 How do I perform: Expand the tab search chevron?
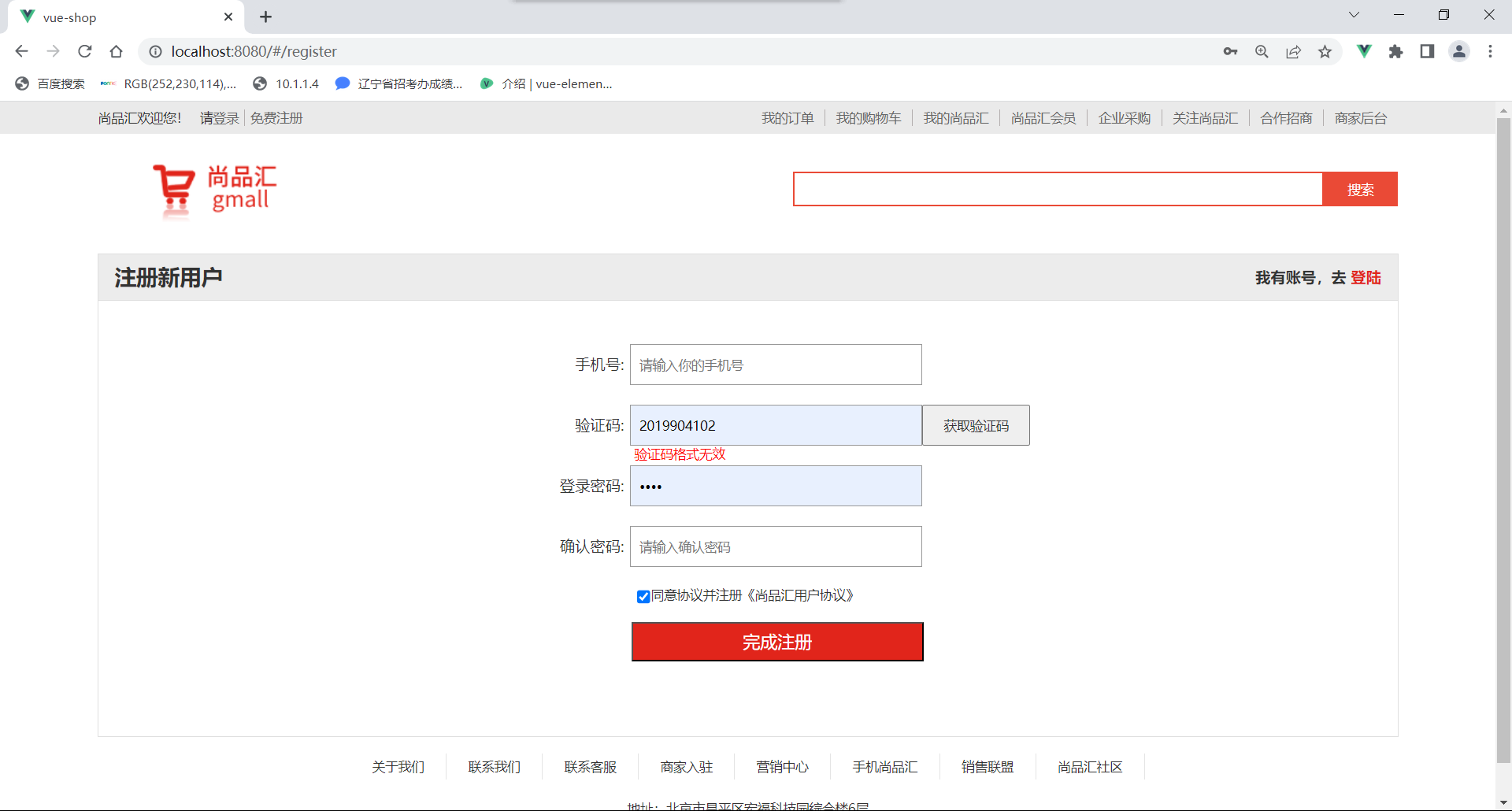click(1354, 14)
